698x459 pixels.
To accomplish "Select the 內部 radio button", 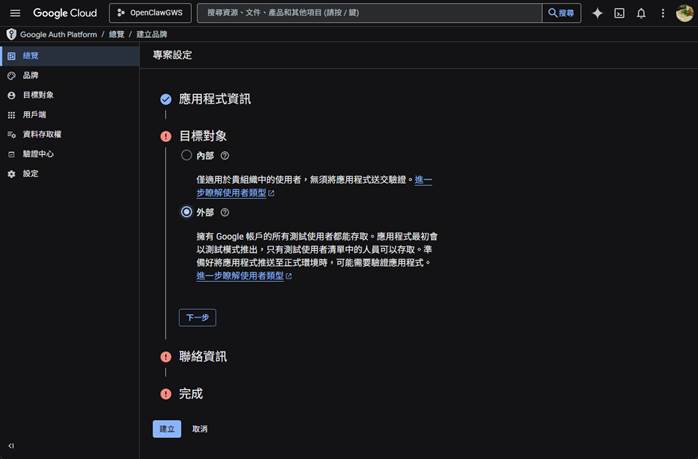I will click(x=186, y=156).
